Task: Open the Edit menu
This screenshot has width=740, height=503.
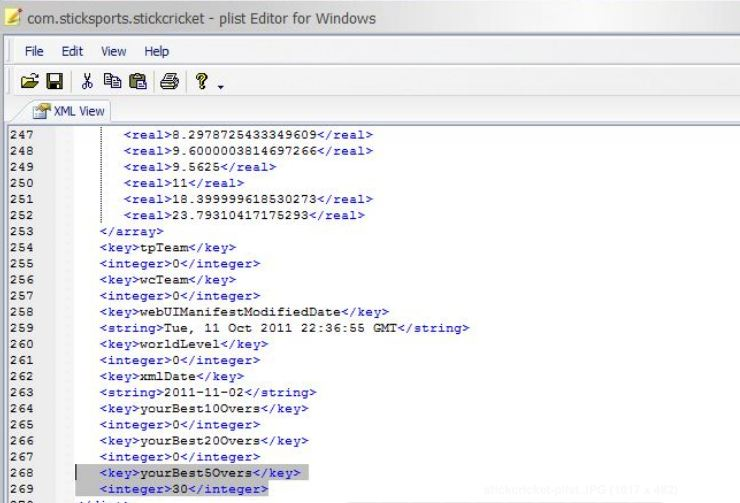Action: pos(72,51)
